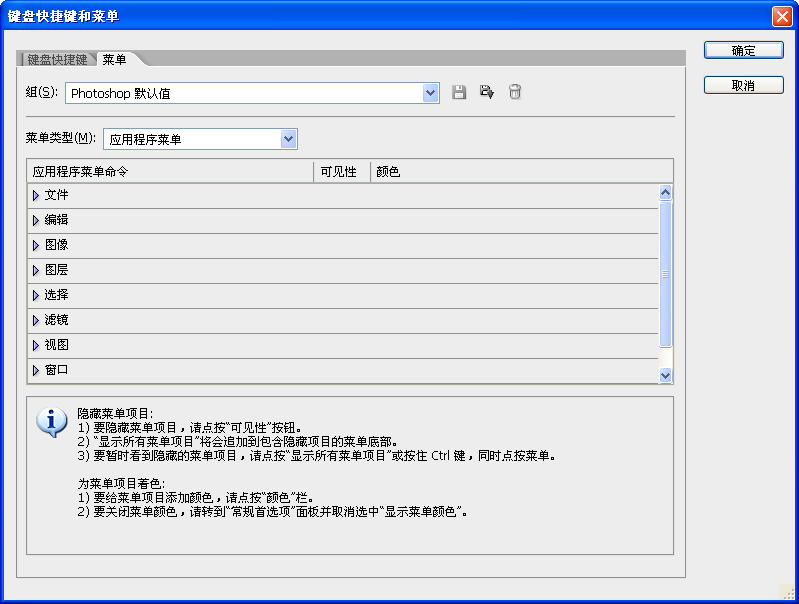Select the 菜单 tab
Image resolution: width=799 pixels, height=604 pixels.
114,60
